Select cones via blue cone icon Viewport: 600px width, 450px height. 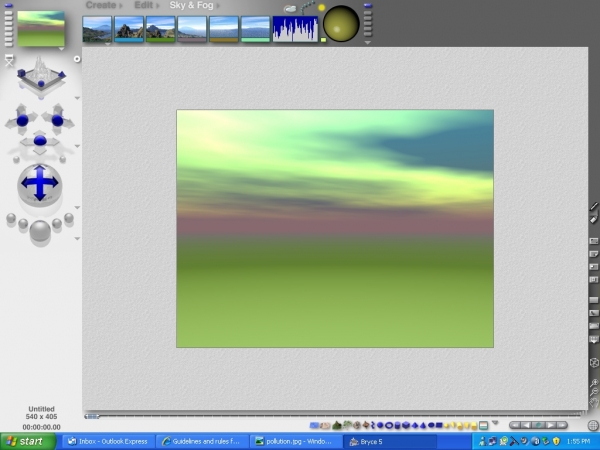pos(423,425)
